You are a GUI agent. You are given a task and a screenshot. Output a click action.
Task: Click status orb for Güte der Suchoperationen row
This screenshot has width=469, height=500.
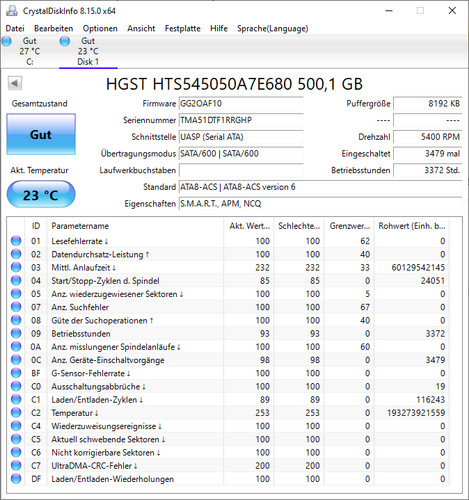[x=16, y=320]
